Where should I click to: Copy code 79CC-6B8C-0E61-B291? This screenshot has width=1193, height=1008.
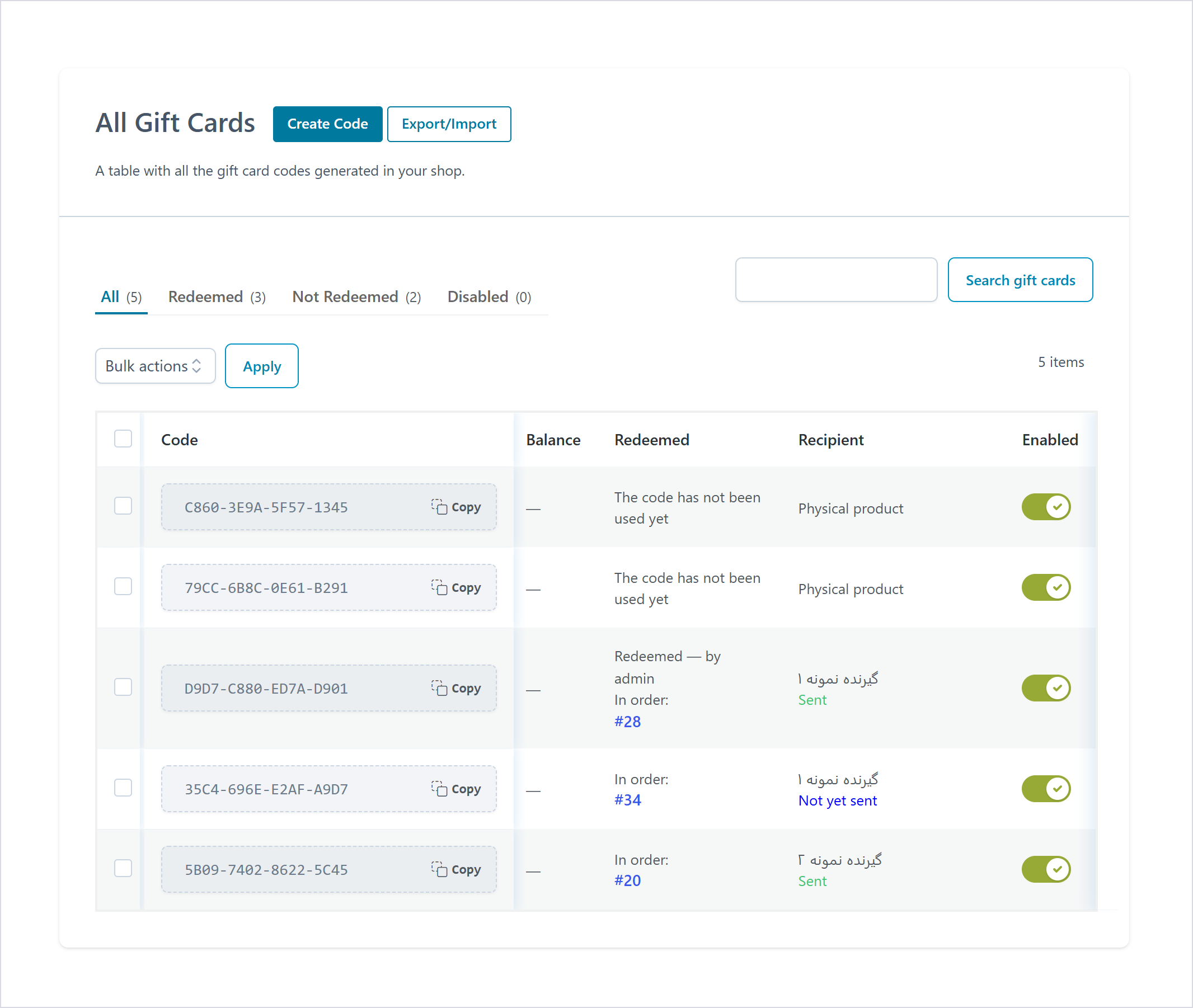(x=456, y=588)
